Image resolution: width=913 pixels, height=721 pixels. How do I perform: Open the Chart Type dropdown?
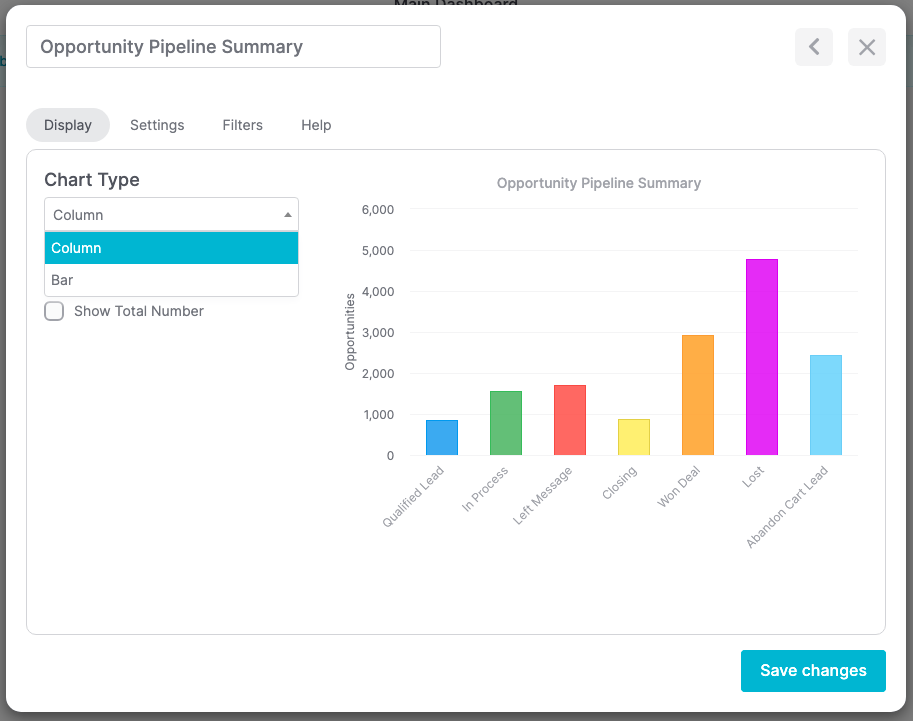[x=170, y=214]
